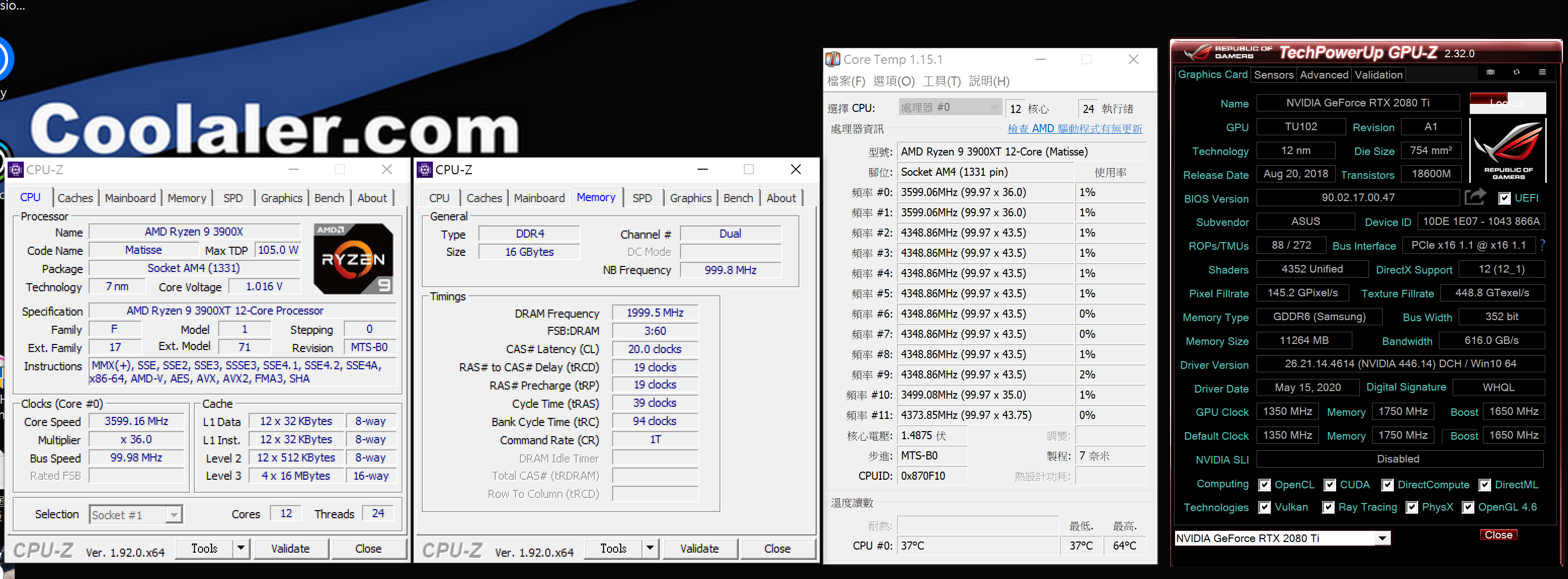Open Core Temp 選項(O) menu
Image resolution: width=1568 pixels, height=579 pixels.
(x=894, y=81)
